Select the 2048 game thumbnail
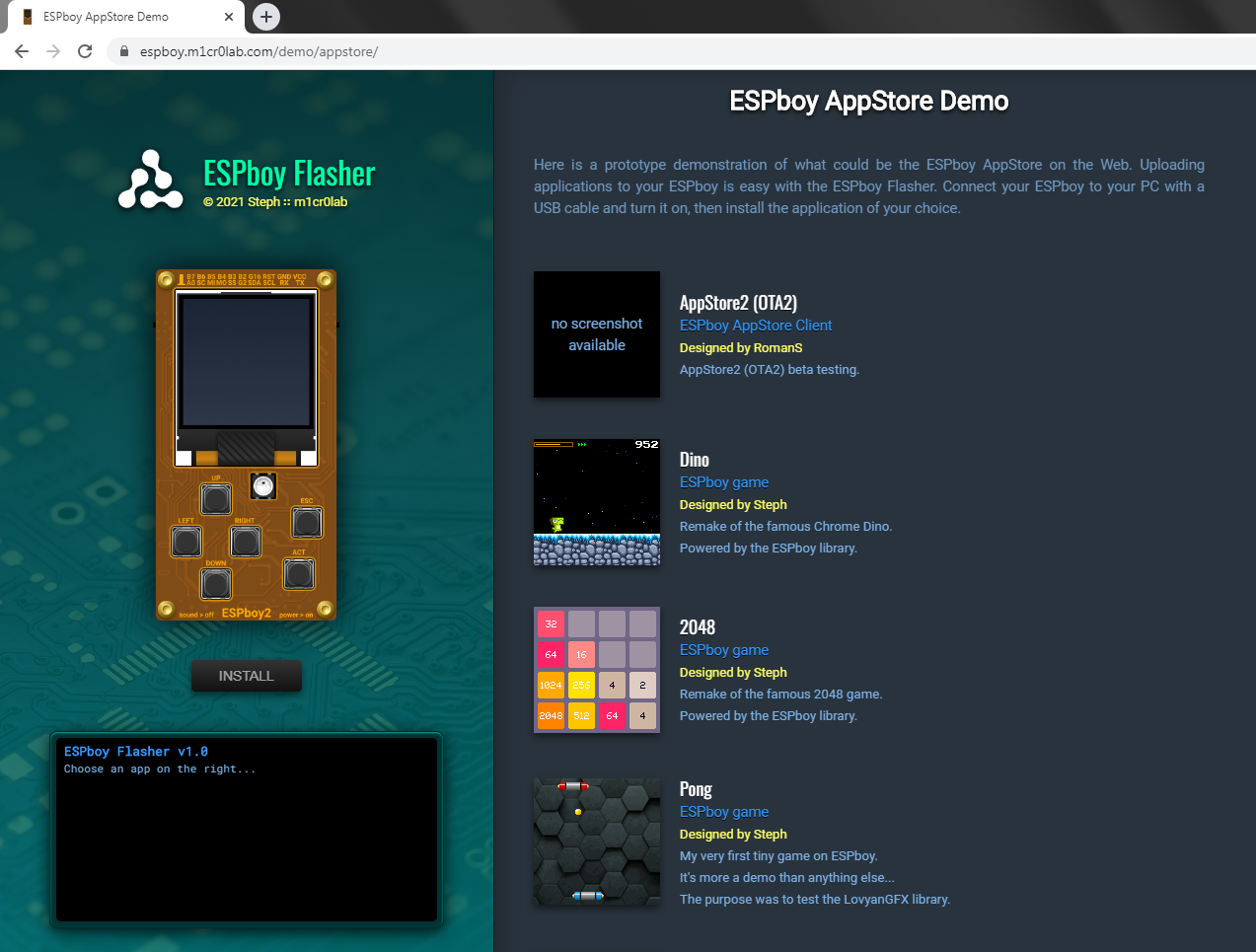Image resolution: width=1256 pixels, height=952 pixels. 597,670
